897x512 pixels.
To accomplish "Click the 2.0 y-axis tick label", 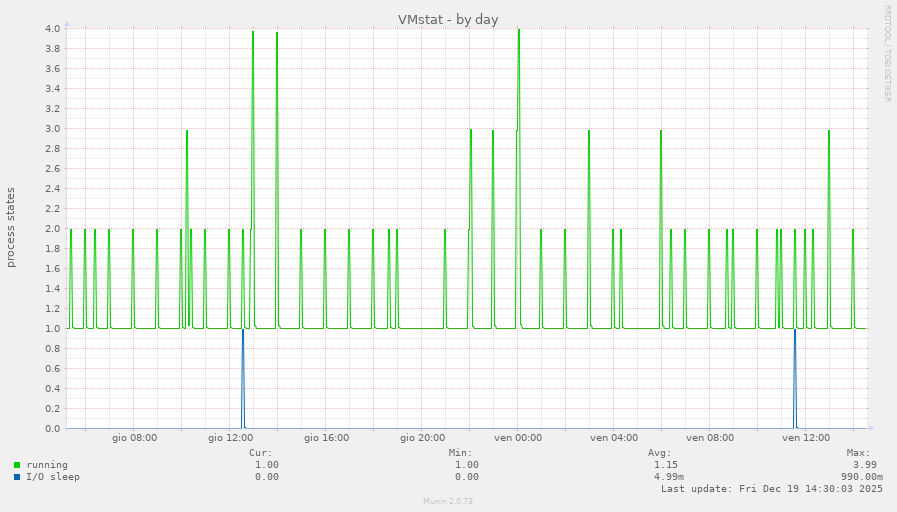I will (x=53, y=229).
